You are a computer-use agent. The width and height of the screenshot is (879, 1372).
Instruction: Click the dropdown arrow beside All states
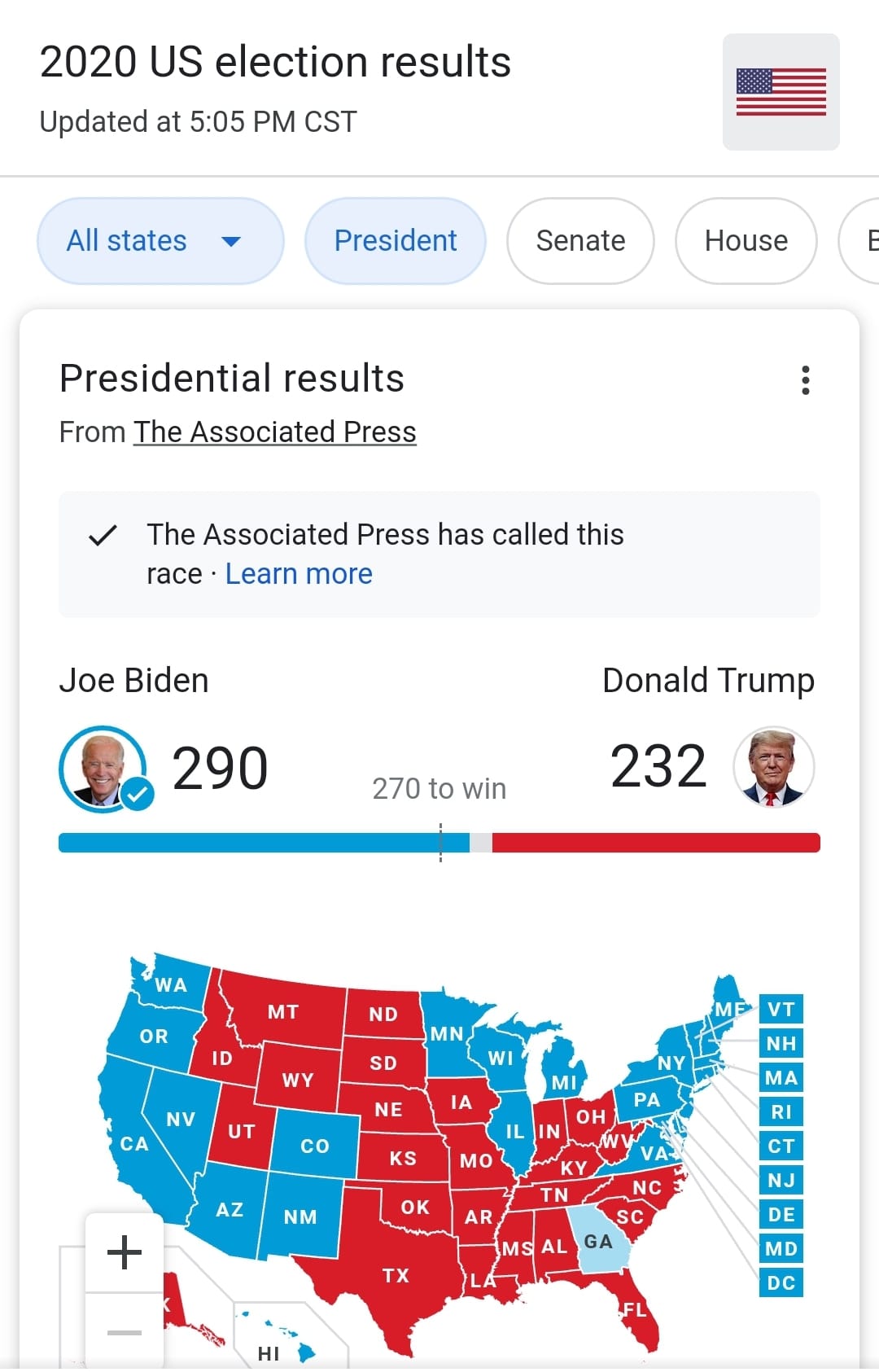coord(231,242)
